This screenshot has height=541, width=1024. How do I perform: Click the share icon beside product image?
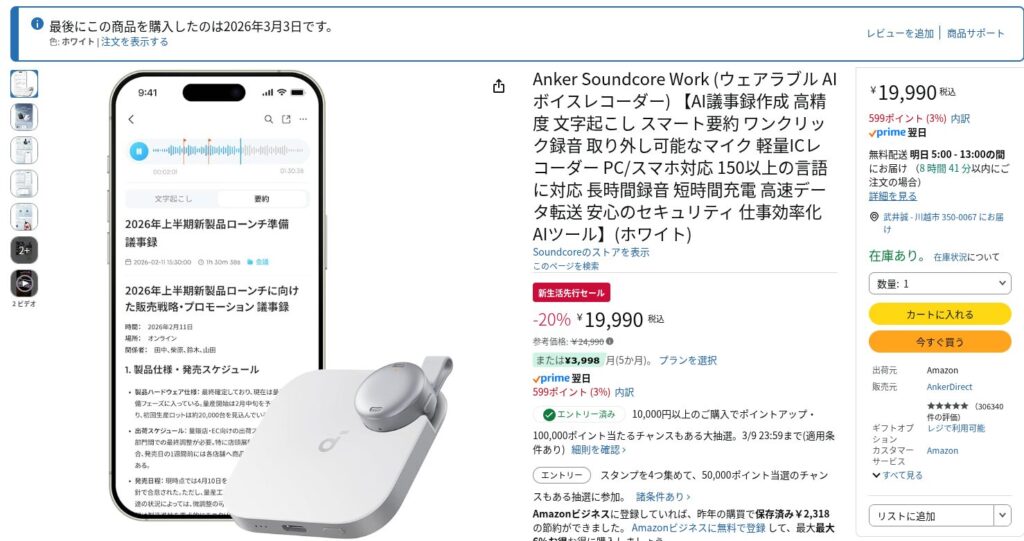pos(499,86)
